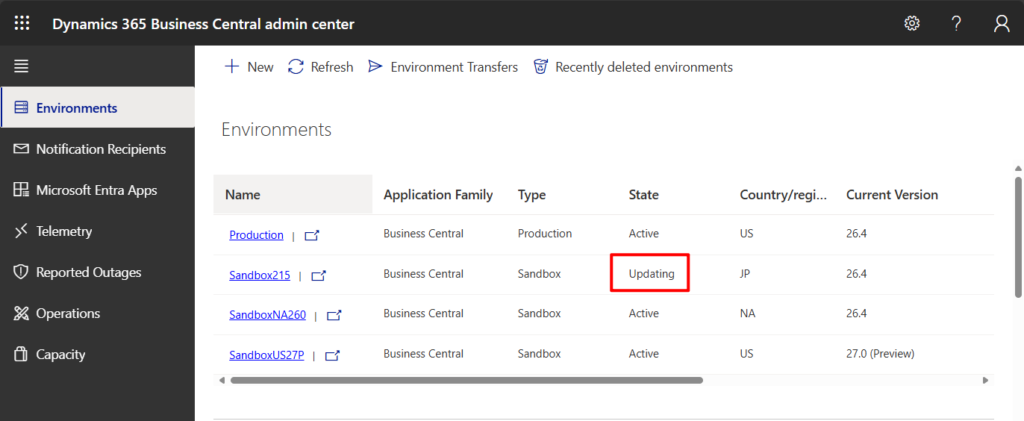View Reported Outages page
The image size is (1024, 421).
88,272
